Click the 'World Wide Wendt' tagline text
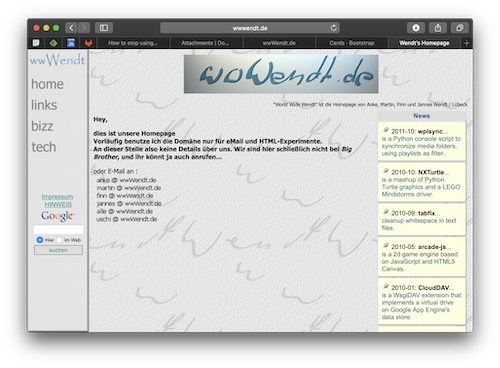Viewport: 500px width, 368px height. point(370,104)
